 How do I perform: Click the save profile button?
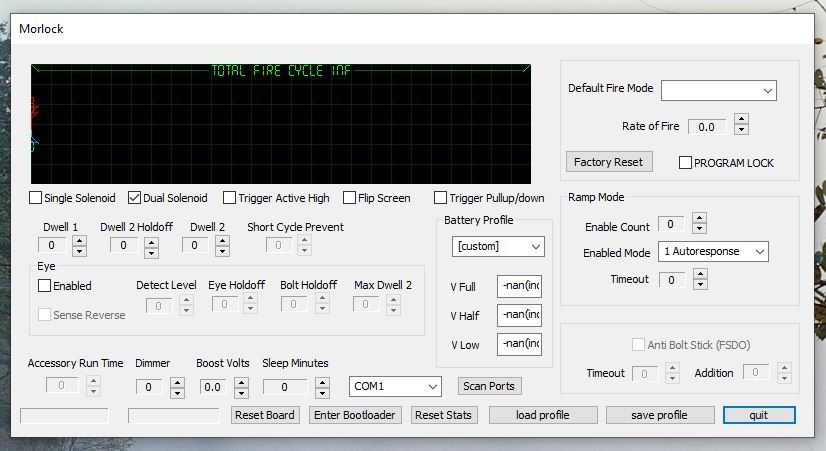660,415
